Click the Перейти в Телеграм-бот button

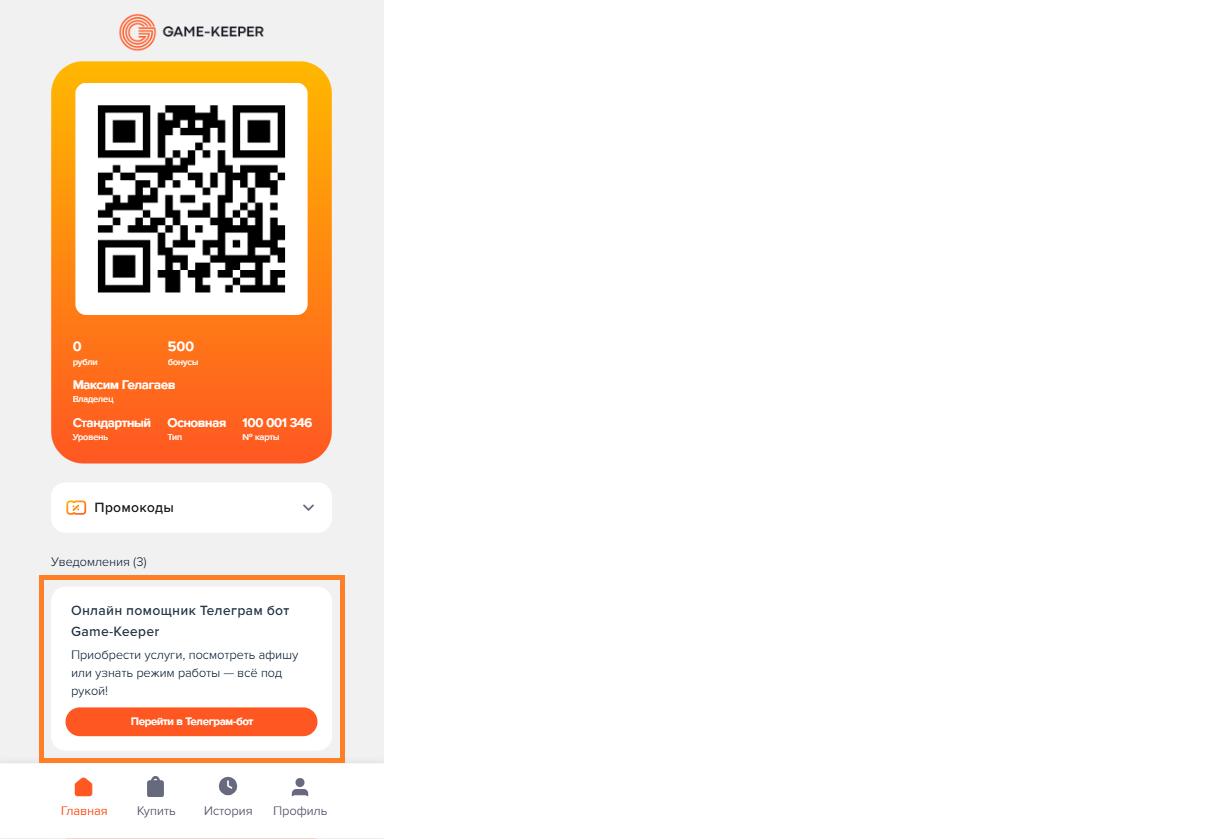(x=191, y=722)
